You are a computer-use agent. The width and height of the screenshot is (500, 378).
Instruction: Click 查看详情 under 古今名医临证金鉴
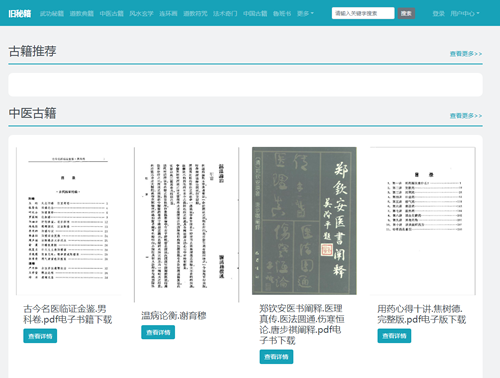(x=40, y=336)
